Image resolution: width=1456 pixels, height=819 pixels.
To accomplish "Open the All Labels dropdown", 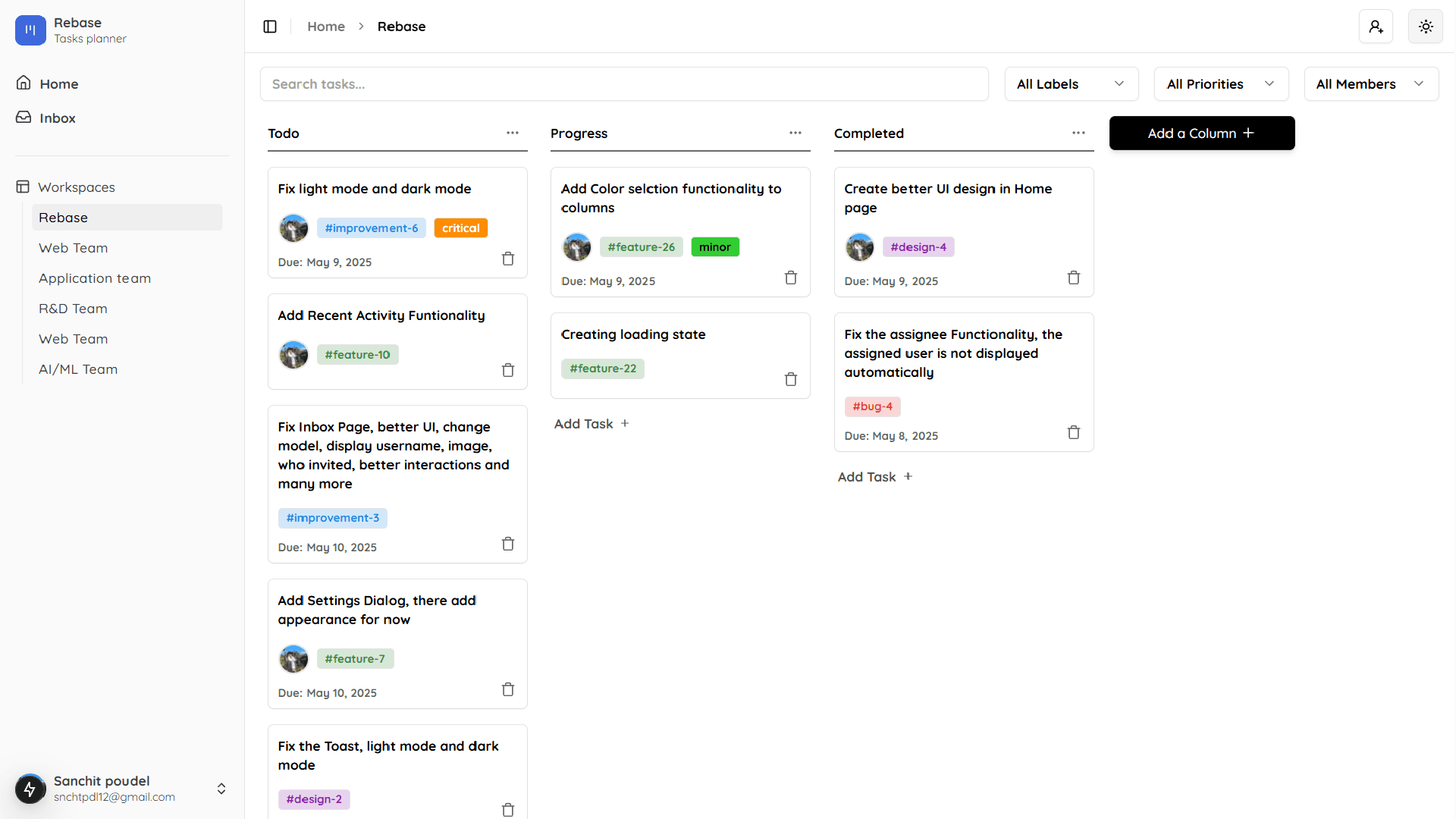I will 1071,83.
